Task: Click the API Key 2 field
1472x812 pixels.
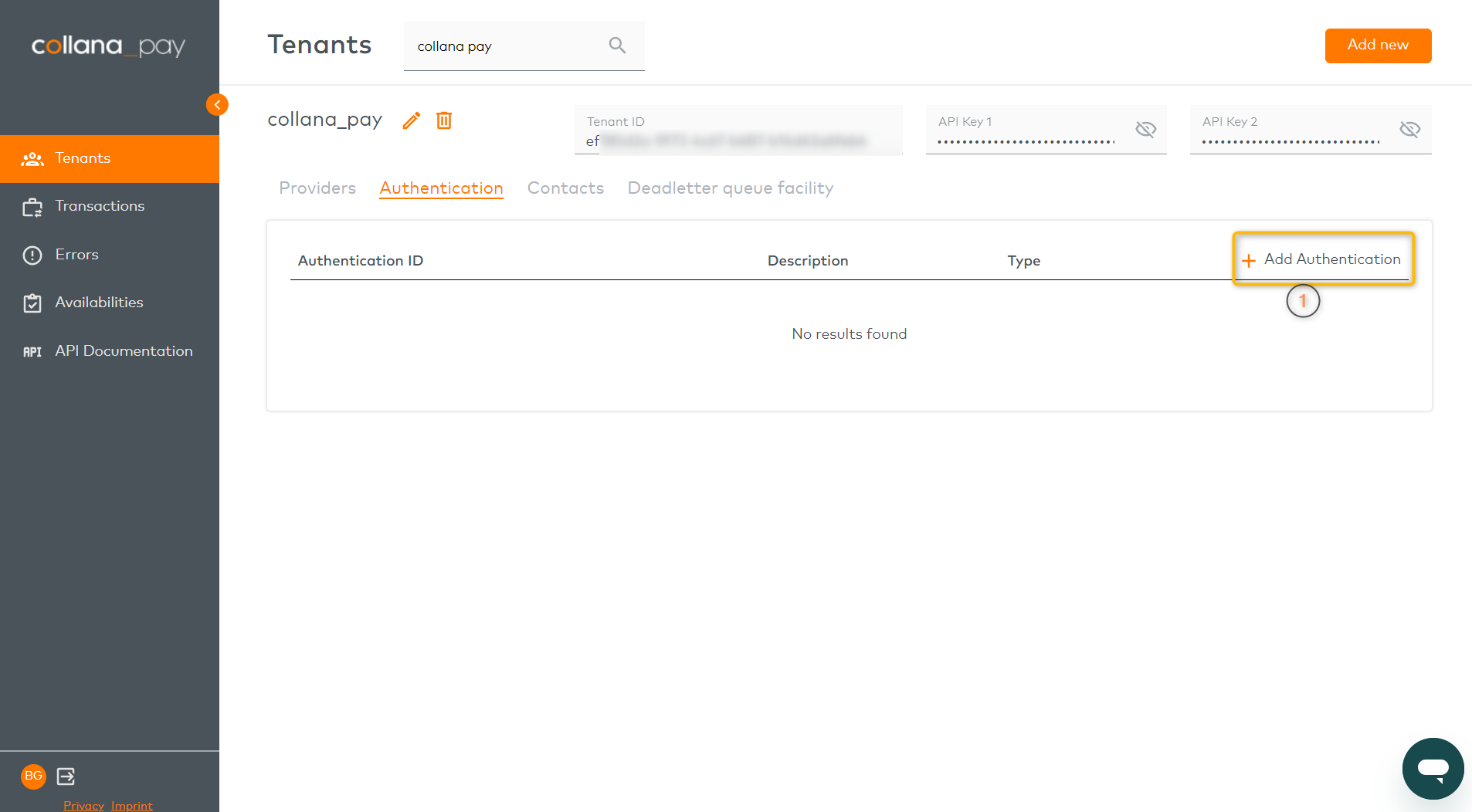Action: tap(1311, 130)
